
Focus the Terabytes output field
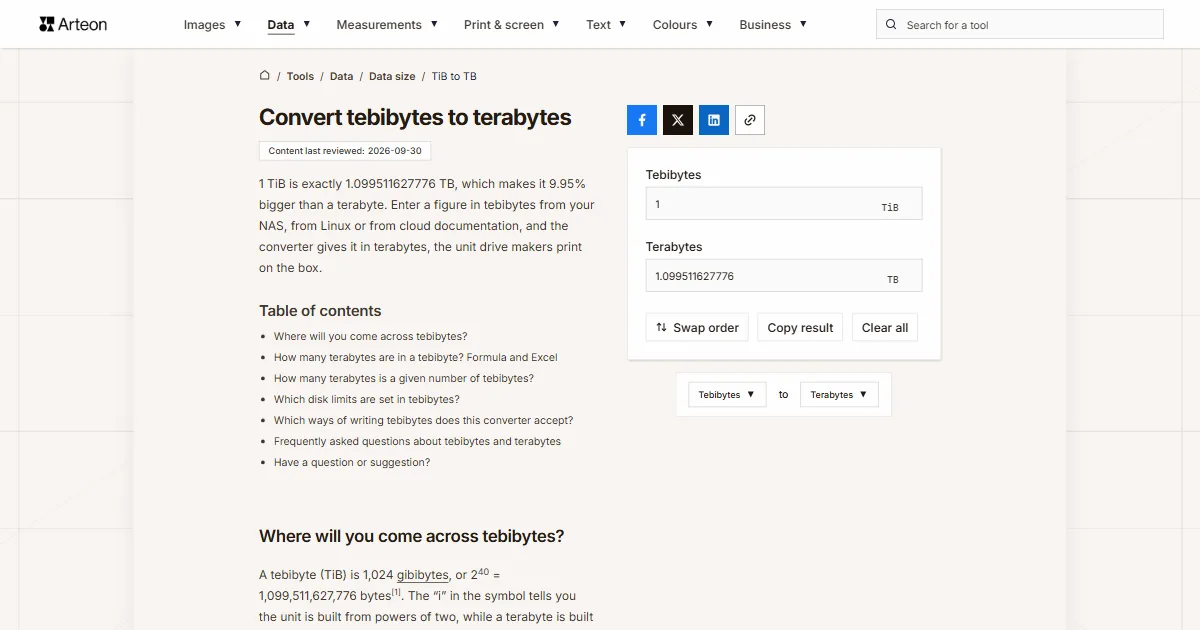(784, 276)
